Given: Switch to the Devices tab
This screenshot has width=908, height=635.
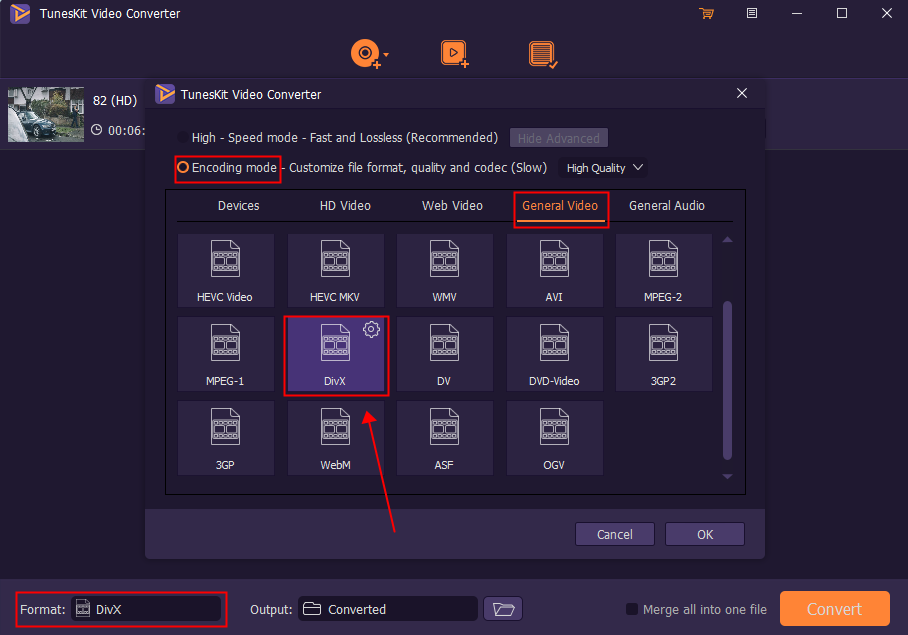Looking at the screenshot, I should coord(239,206).
